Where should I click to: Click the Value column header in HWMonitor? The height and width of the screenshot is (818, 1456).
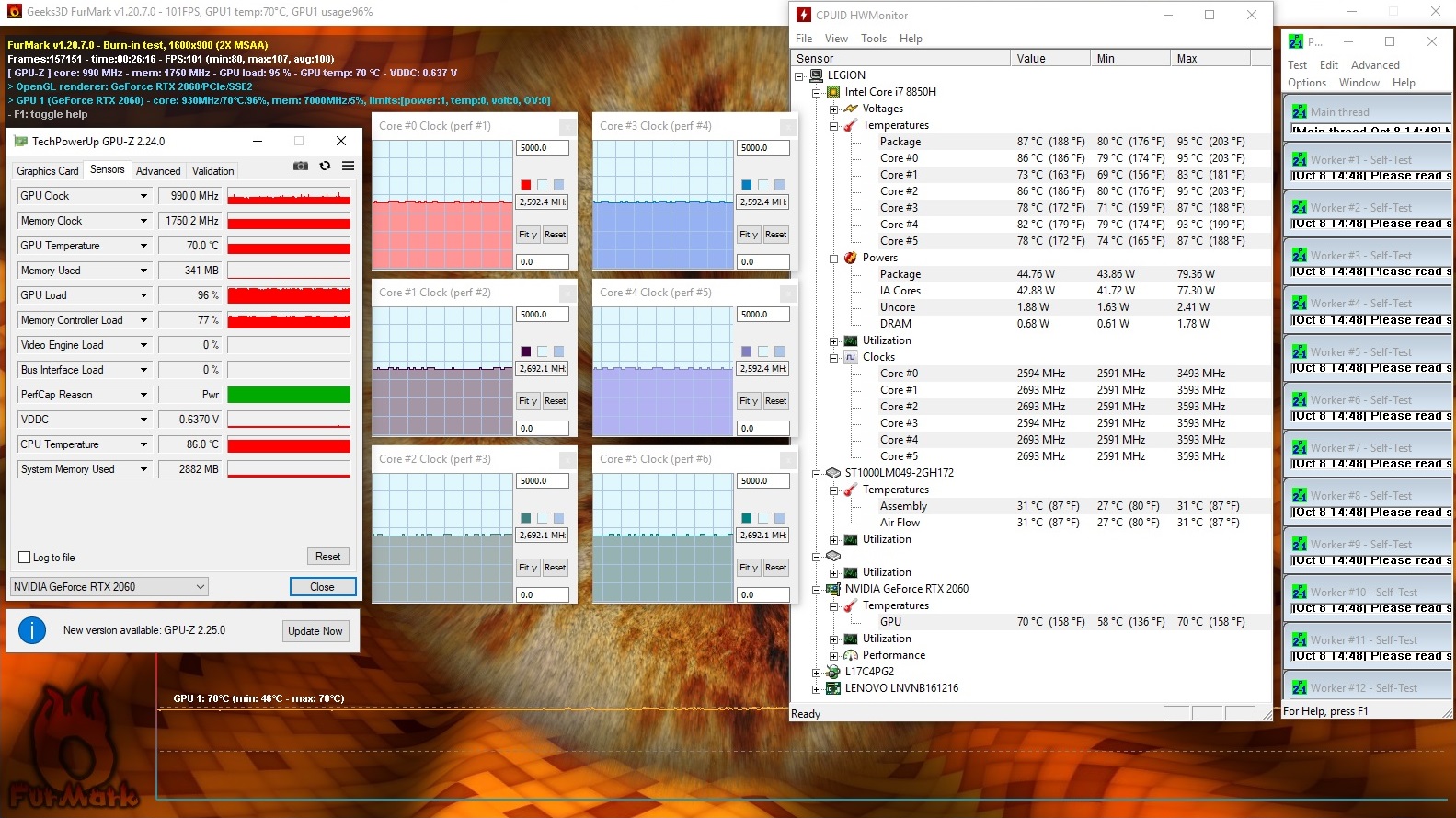(1050, 58)
